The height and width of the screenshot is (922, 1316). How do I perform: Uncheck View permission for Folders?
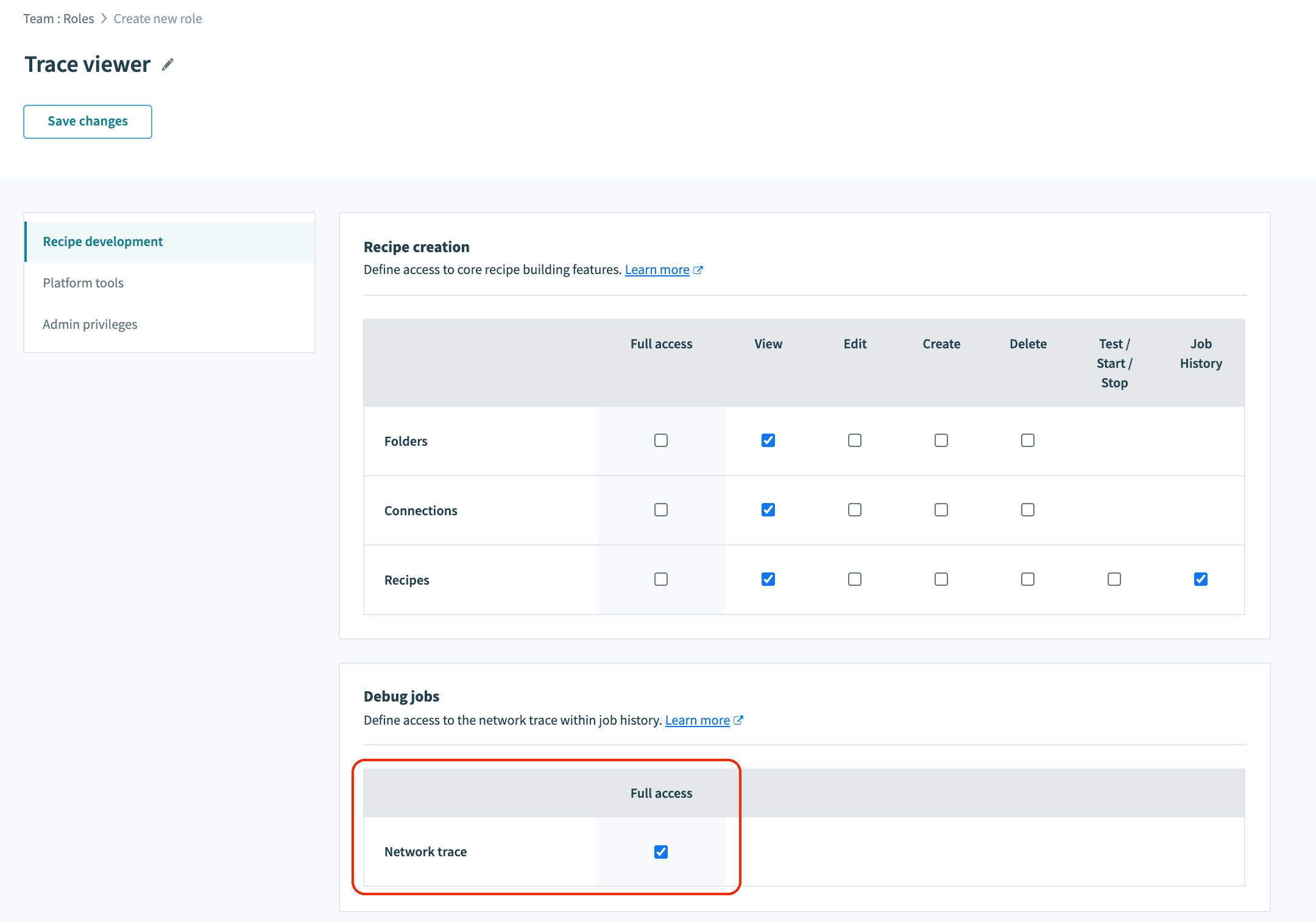[x=768, y=440]
